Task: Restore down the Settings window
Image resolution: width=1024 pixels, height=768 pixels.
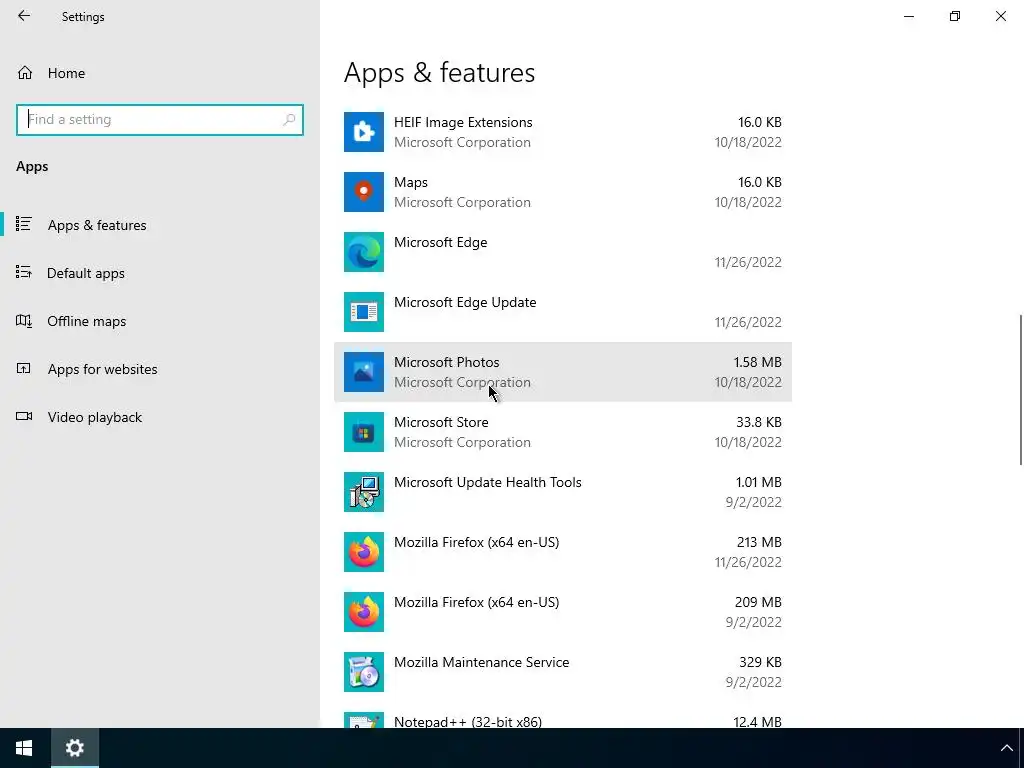Action: [x=955, y=16]
